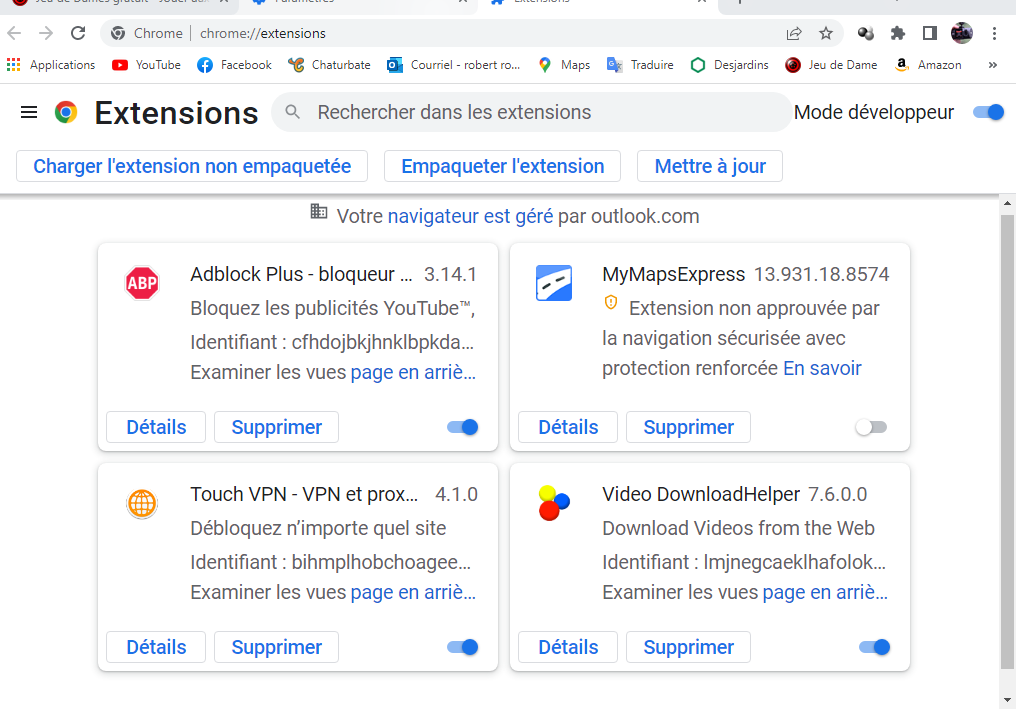Show more bookmarks with the » chevron
1016x709 pixels.
pos(992,65)
